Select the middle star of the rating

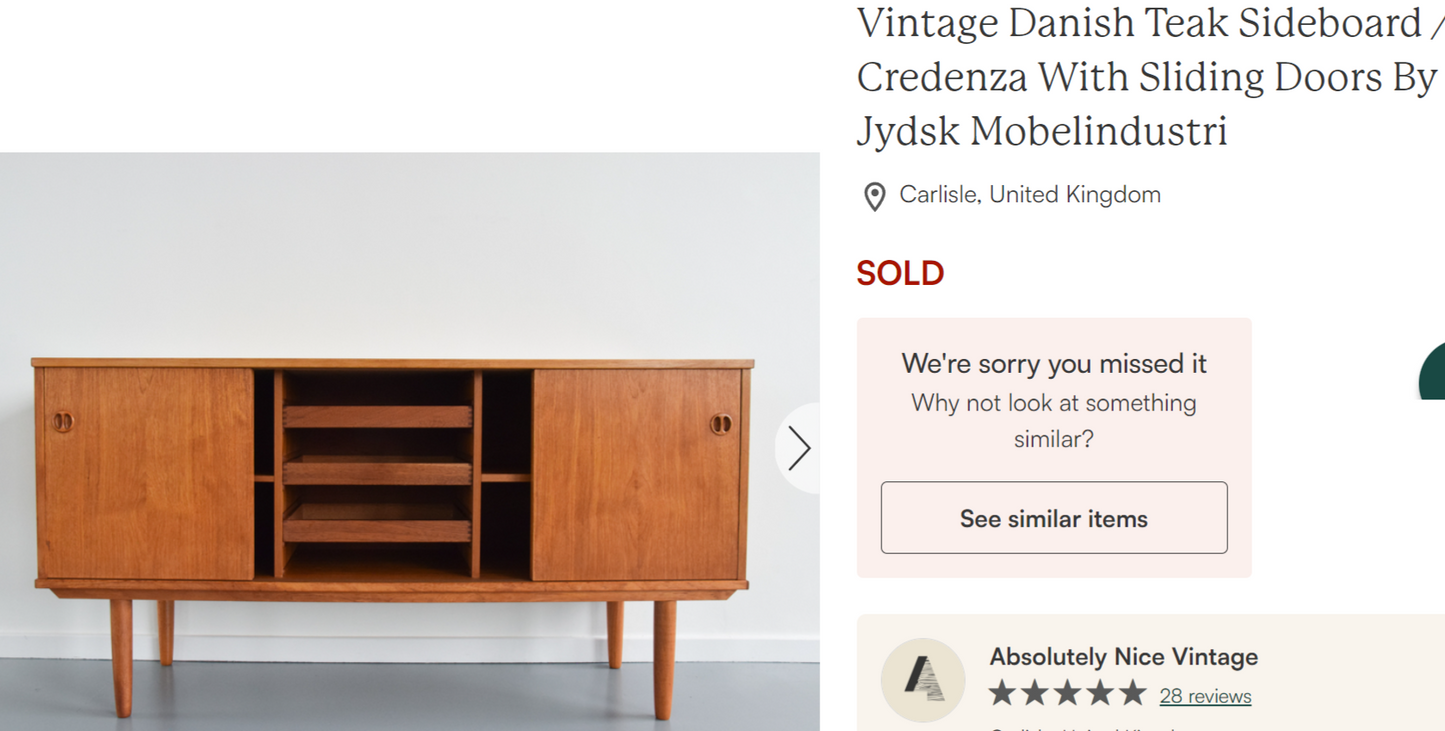[x=1067, y=690]
